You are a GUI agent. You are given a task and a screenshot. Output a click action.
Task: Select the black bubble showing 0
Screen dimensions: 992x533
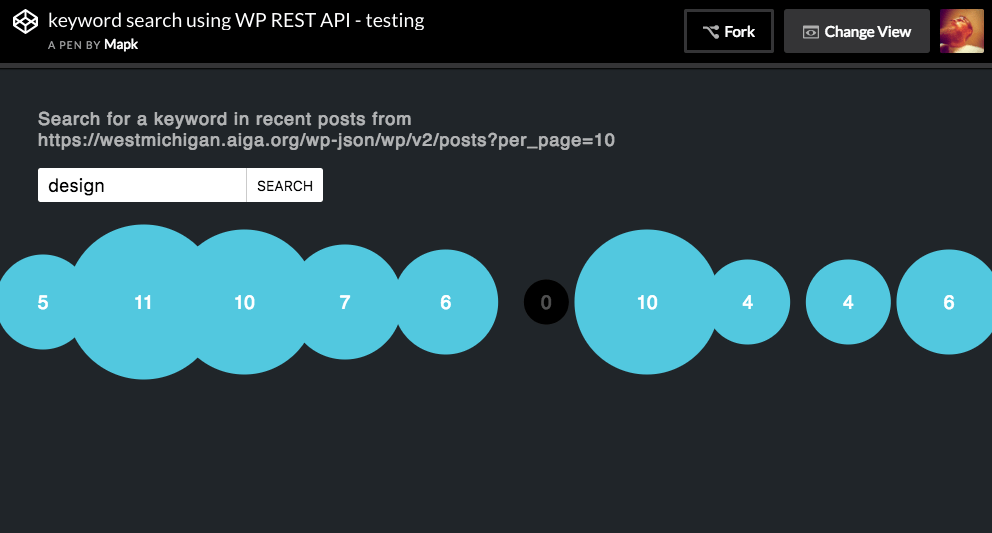coord(546,302)
